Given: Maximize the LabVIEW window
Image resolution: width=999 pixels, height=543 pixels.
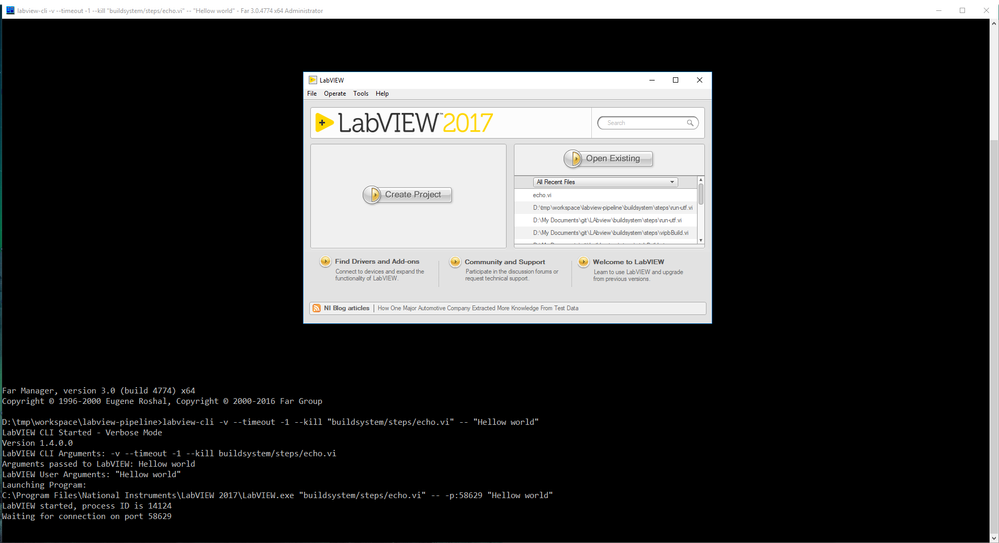Looking at the screenshot, I should pyautogui.click(x=675, y=80).
